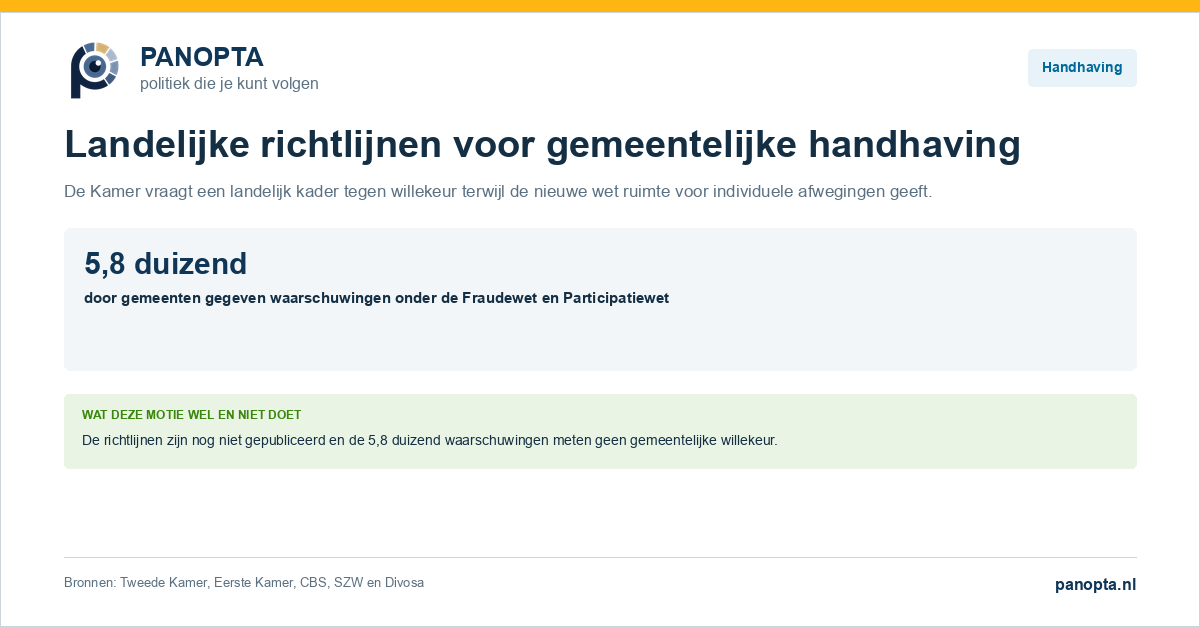Click the grey statistics card
This screenshot has height=627, width=1200.
pos(600,299)
